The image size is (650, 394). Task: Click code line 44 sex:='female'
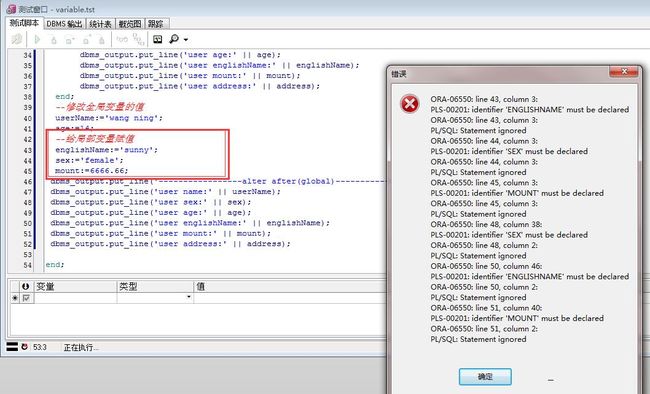(x=89, y=160)
